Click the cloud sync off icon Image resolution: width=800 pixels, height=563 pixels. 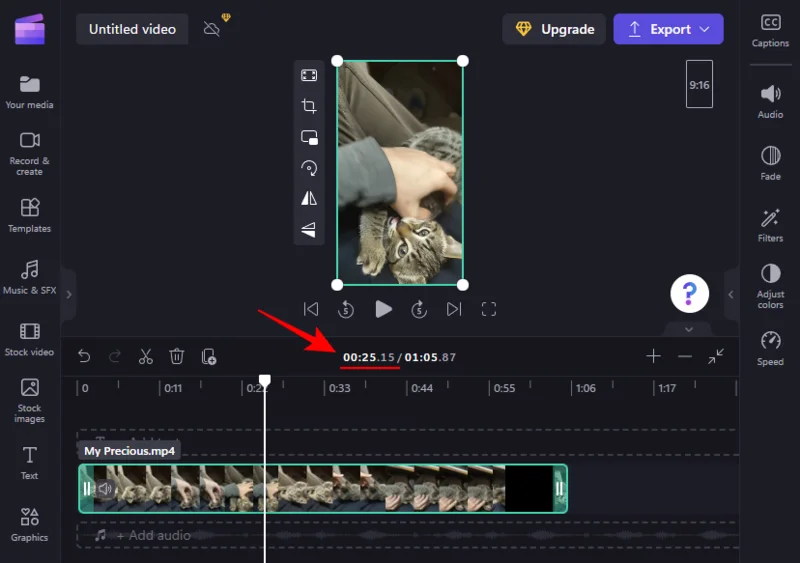click(212, 29)
